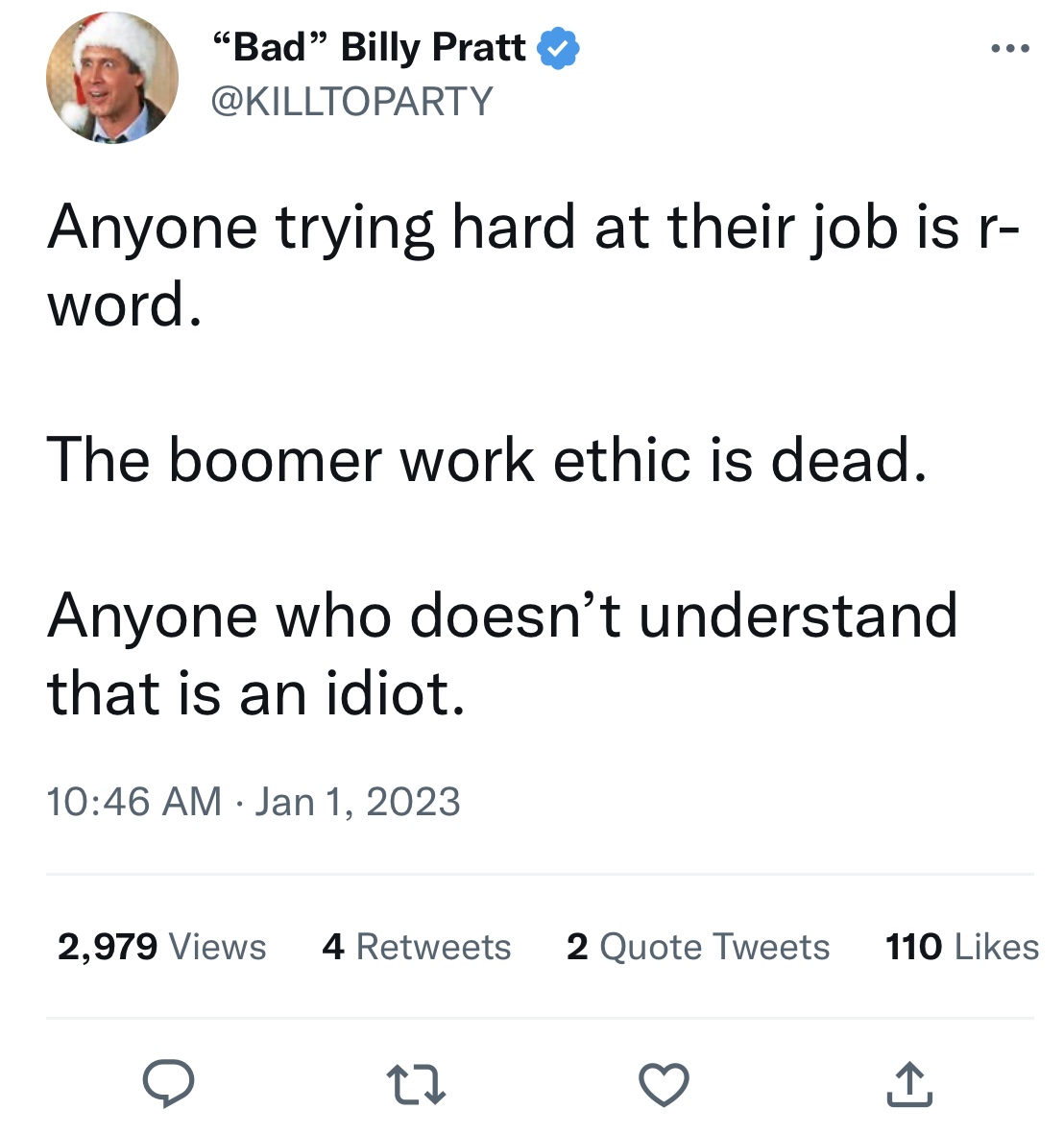The width and height of the screenshot is (1064, 1134).
Task: Show the 4 Retweets list
Action: tap(417, 947)
